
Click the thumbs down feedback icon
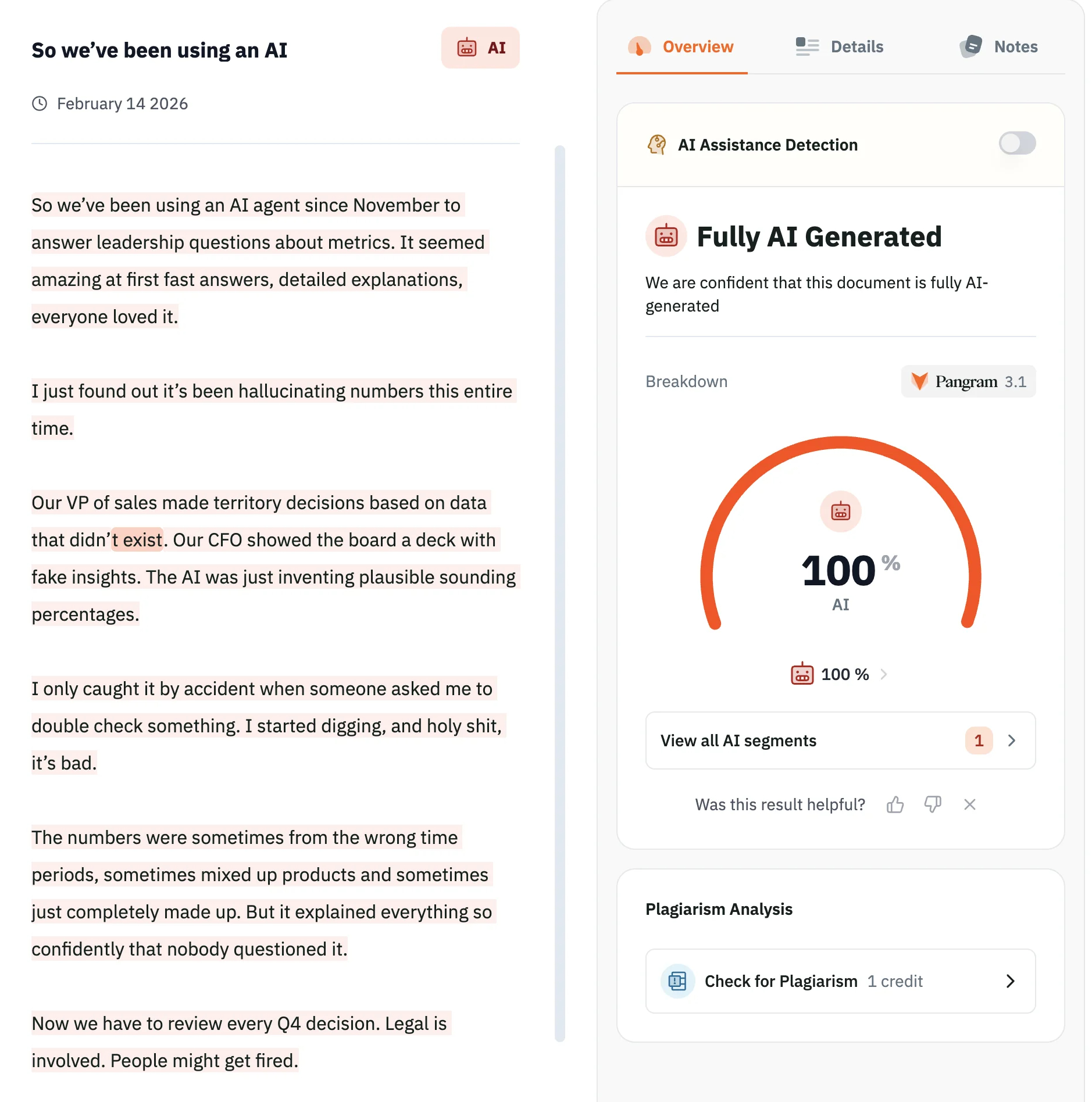(933, 804)
